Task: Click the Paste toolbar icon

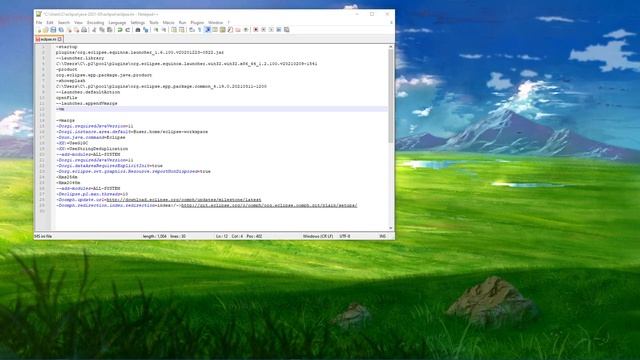Action: click(109, 30)
